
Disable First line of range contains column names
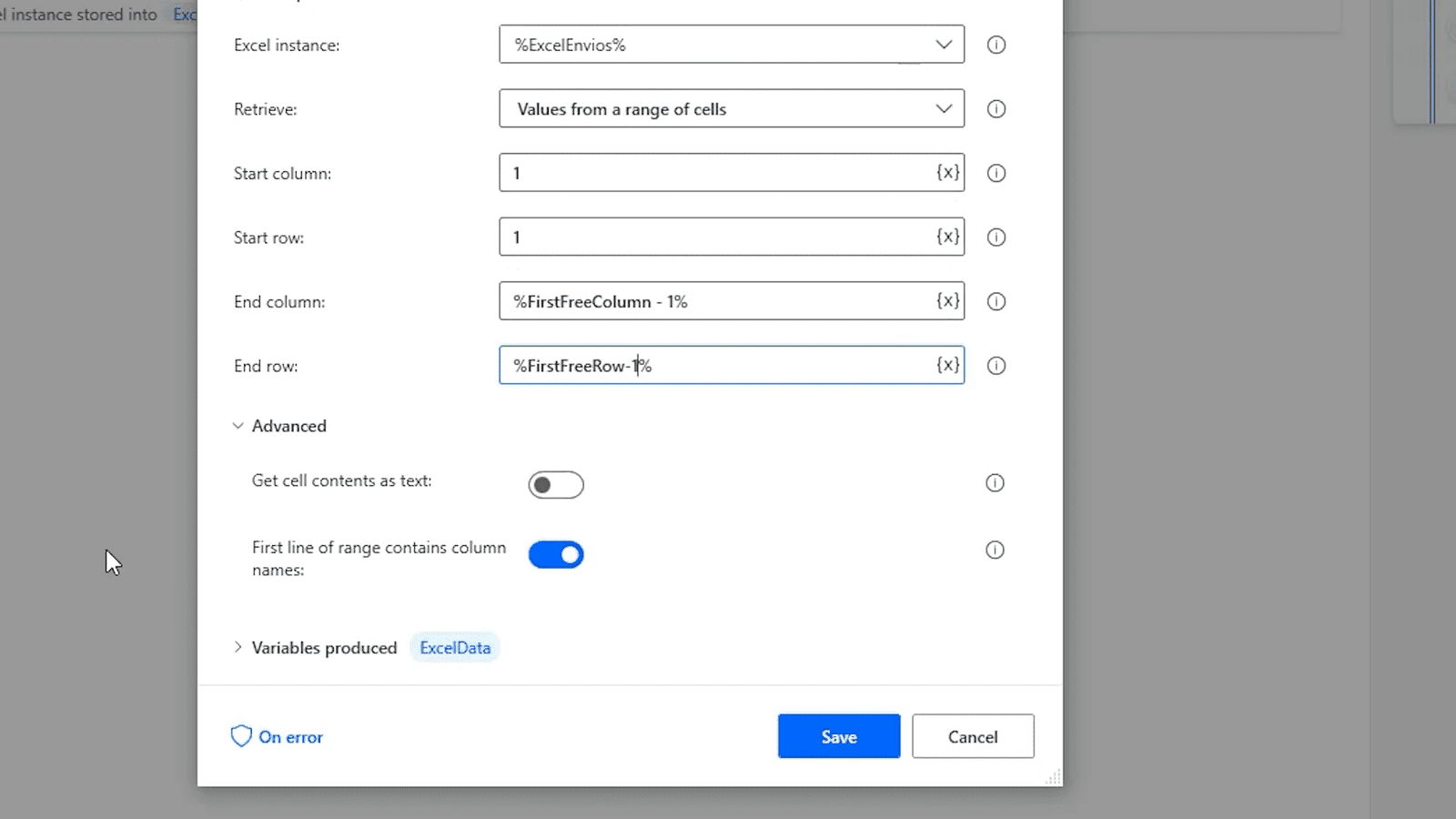555,554
